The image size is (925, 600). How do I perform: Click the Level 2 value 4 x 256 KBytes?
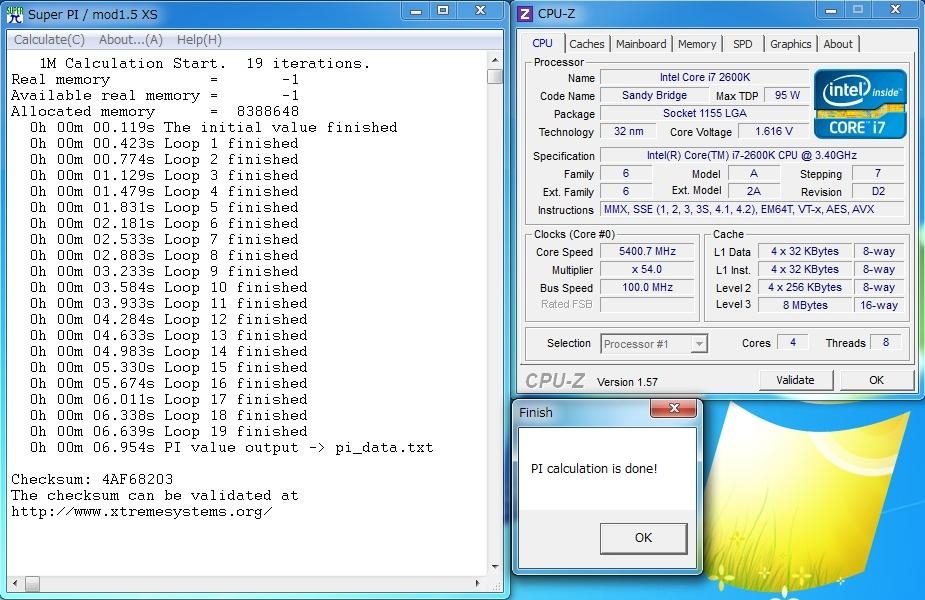pyautogui.click(x=805, y=287)
